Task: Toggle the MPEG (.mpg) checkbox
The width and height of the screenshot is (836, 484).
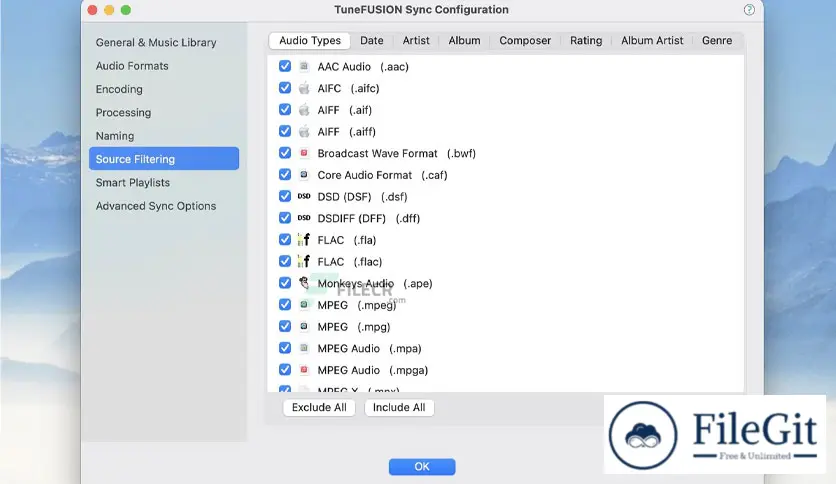Action: coord(285,326)
